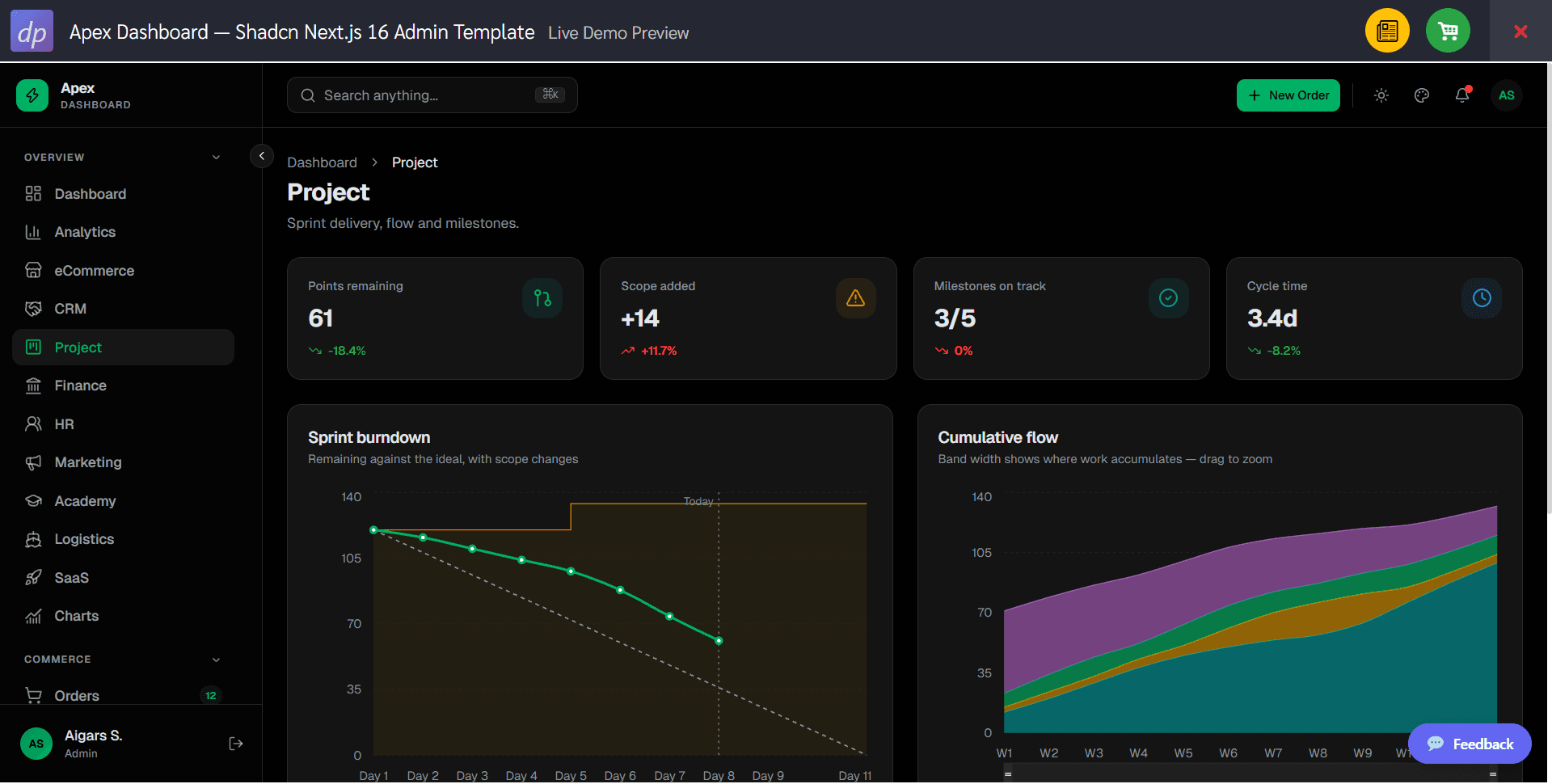Click the left handle of the cumulative flow zoom slider

pyautogui.click(x=1008, y=774)
